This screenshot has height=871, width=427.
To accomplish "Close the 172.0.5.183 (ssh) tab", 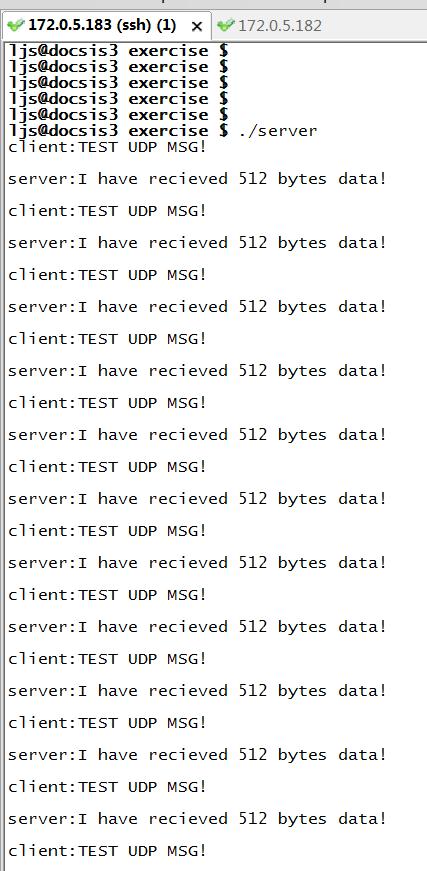I will click(197, 26).
